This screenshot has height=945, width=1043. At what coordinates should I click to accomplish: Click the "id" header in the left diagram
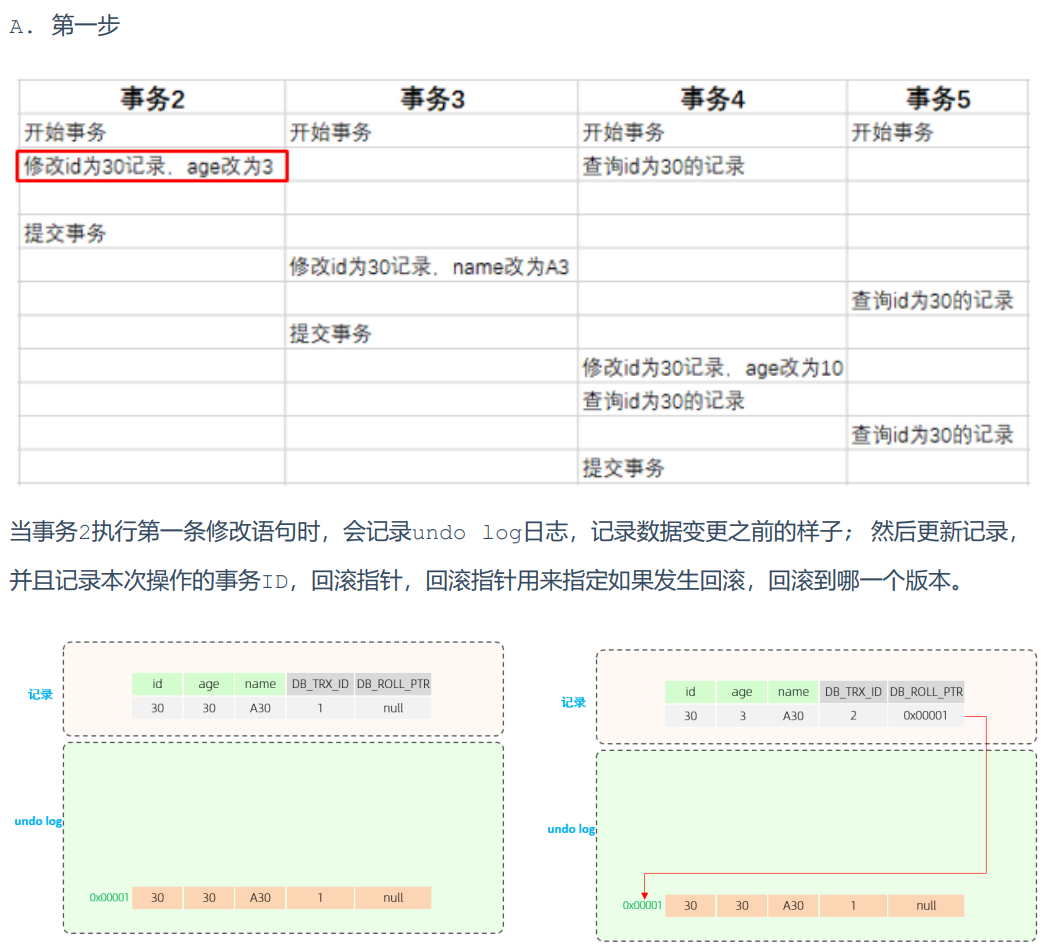[157, 684]
